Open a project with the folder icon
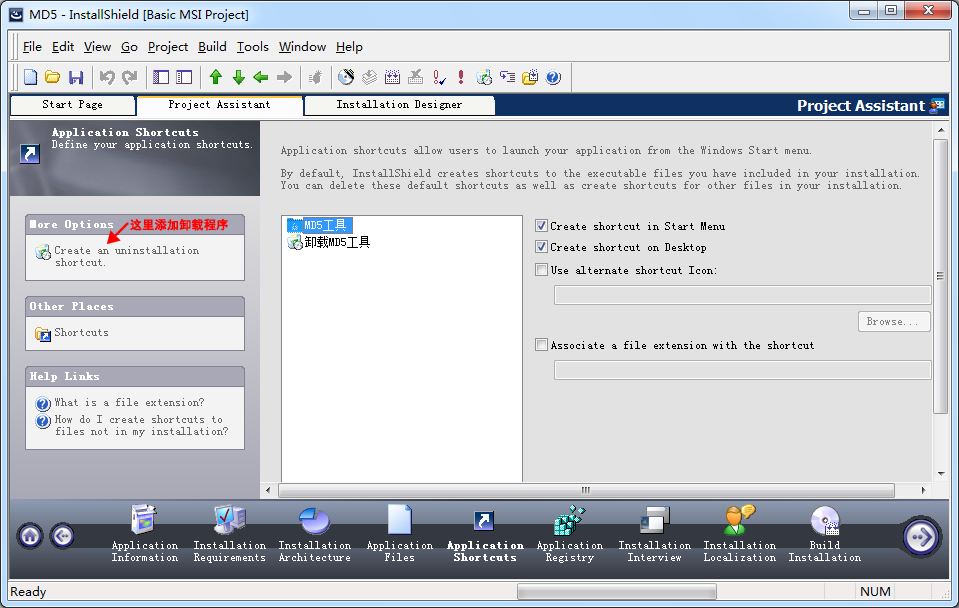Viewport: 959px width, 608px height. pos(53,77)
